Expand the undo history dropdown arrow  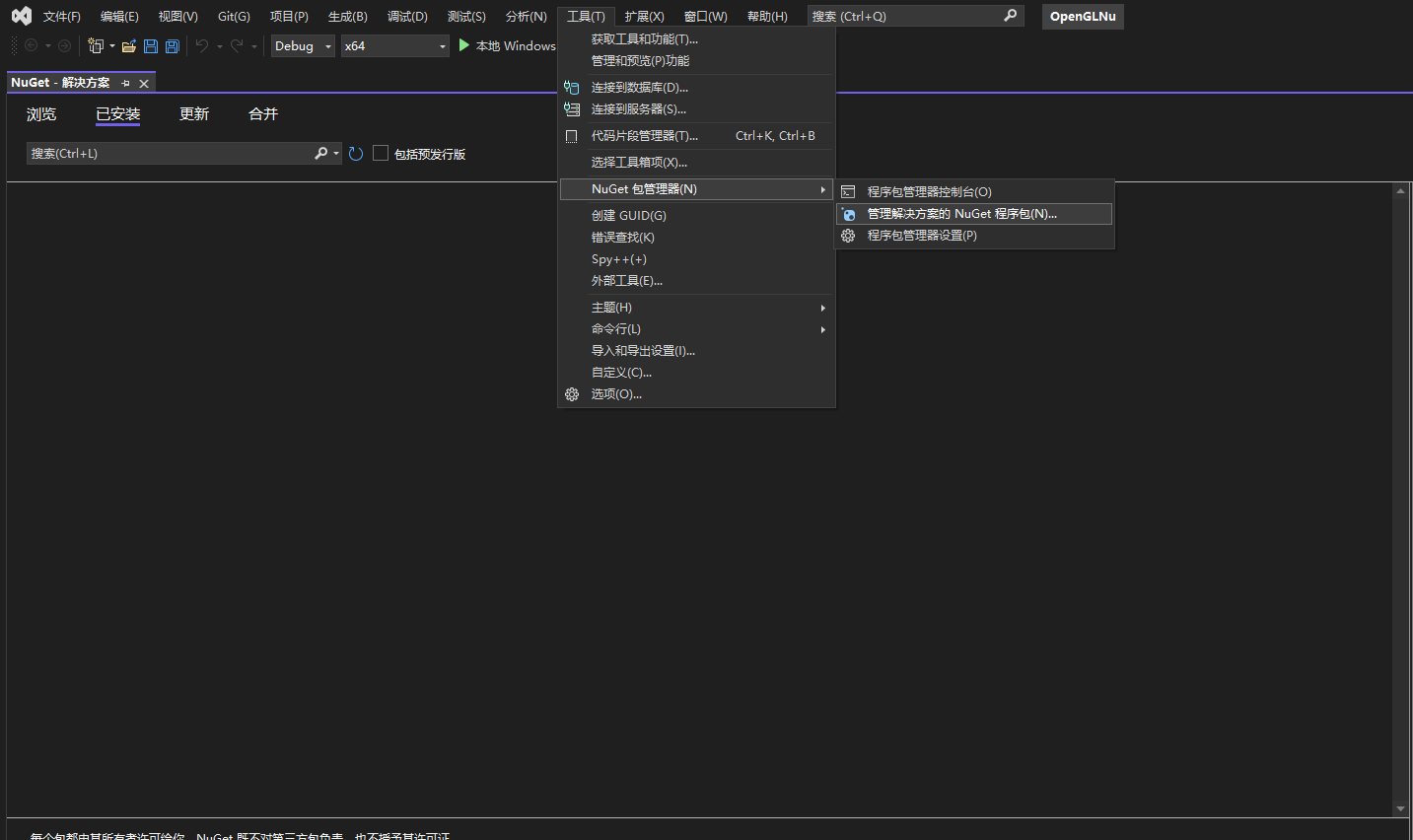219,45
